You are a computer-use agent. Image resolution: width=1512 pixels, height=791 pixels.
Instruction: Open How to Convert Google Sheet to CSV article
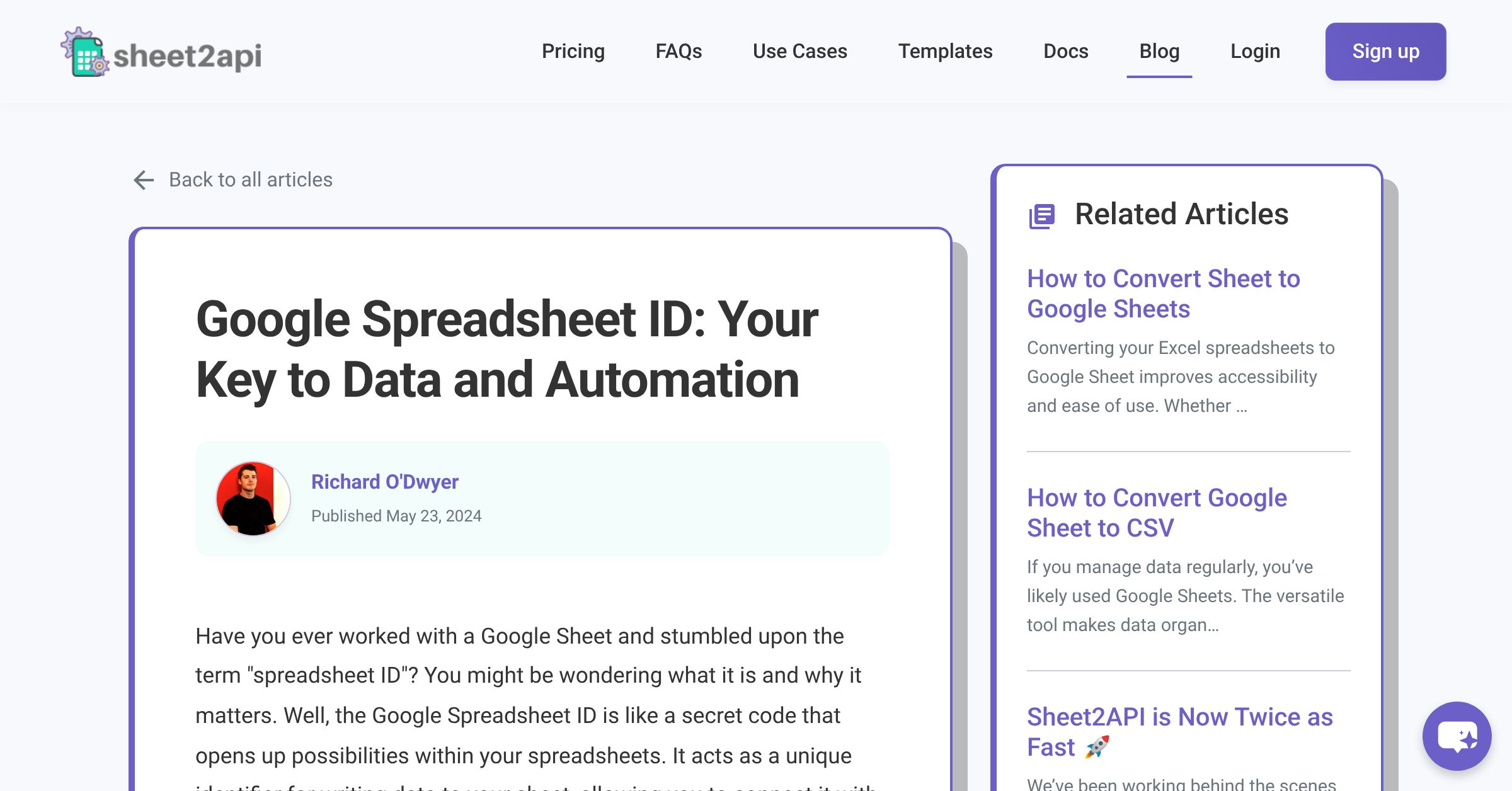(1157, 513)
